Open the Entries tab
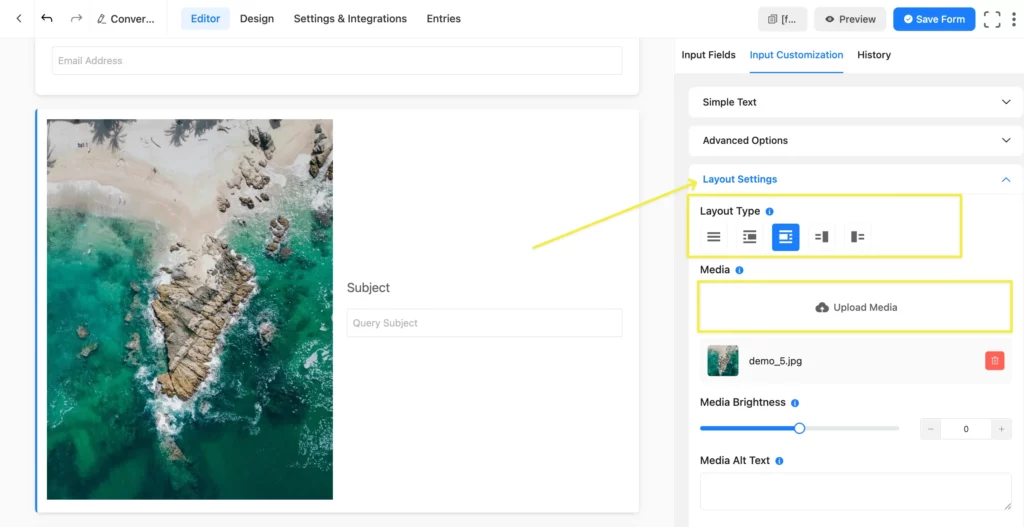The image size is (1024, 527). (443, 19)
